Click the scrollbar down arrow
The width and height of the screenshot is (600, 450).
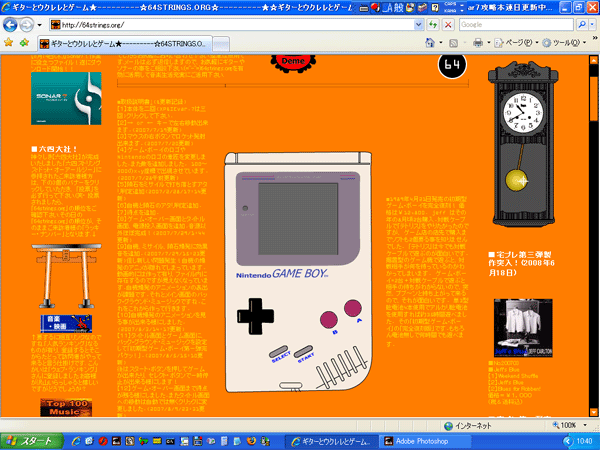(x=593, y=412)
